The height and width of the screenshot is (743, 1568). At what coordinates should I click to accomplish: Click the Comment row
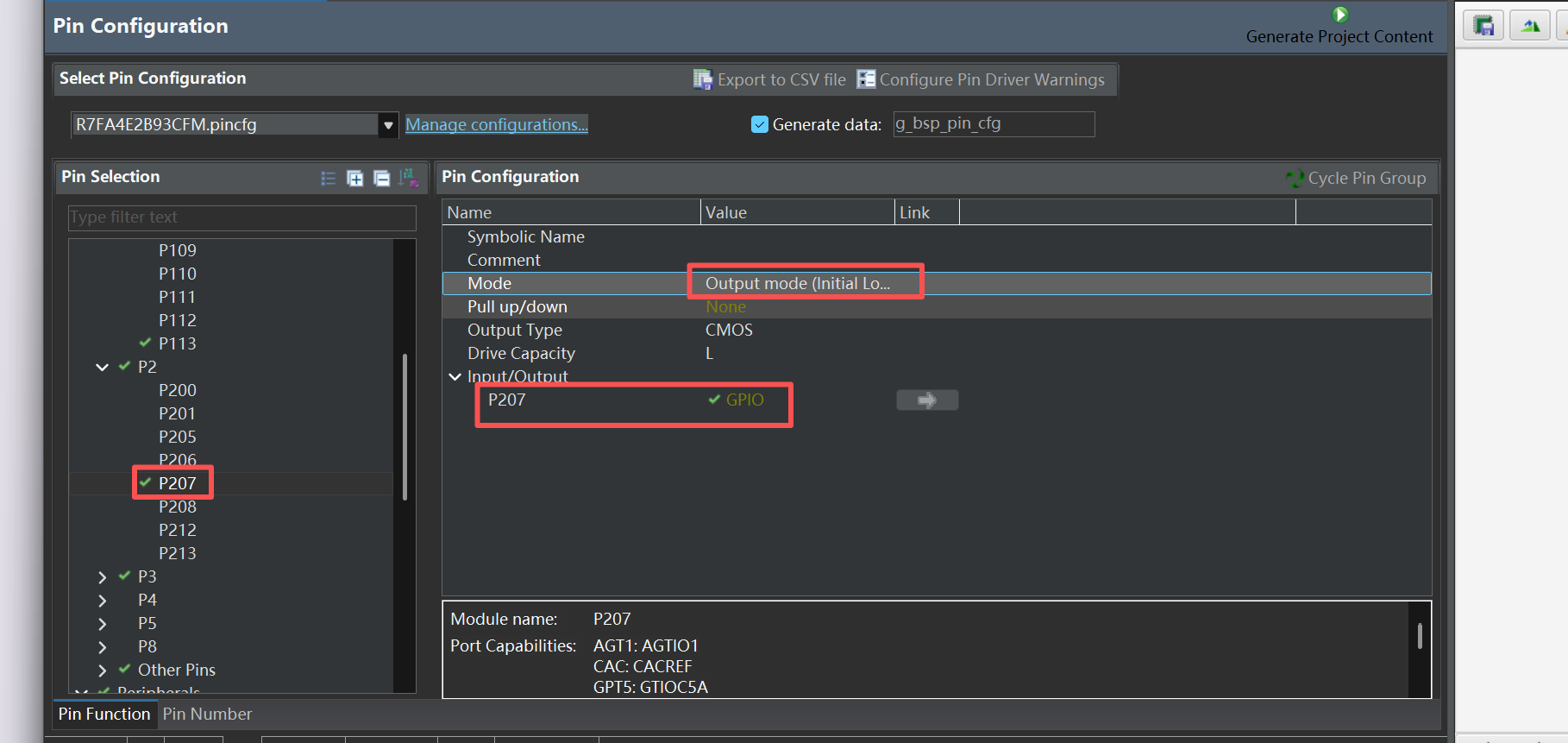(937, 260)
